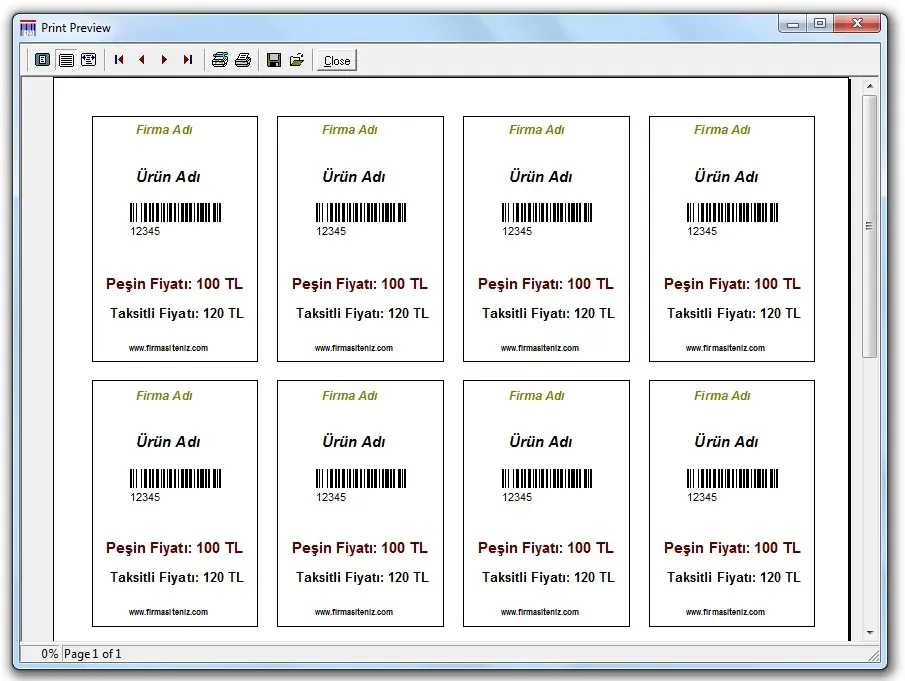Save report to file
The height and width of the screenshot is (681, 905).
(274, 59)
